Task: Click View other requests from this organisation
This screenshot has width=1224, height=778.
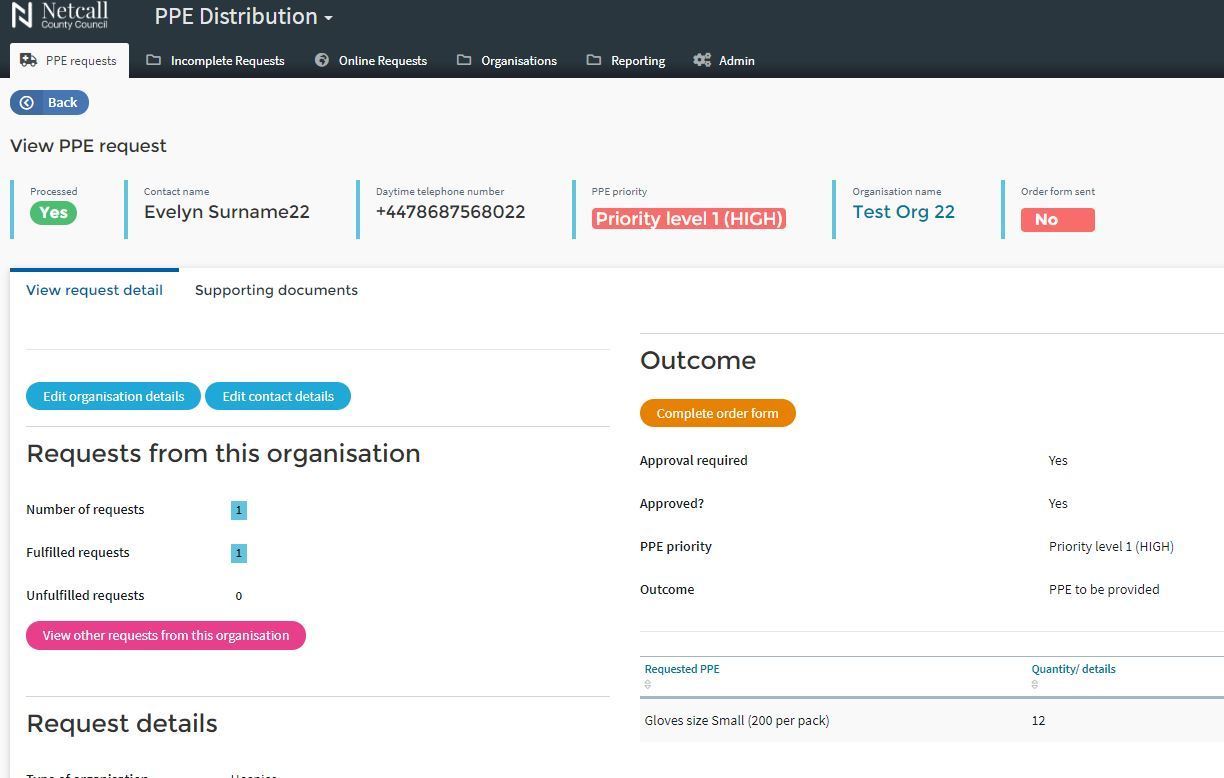Action: point(166,636)
